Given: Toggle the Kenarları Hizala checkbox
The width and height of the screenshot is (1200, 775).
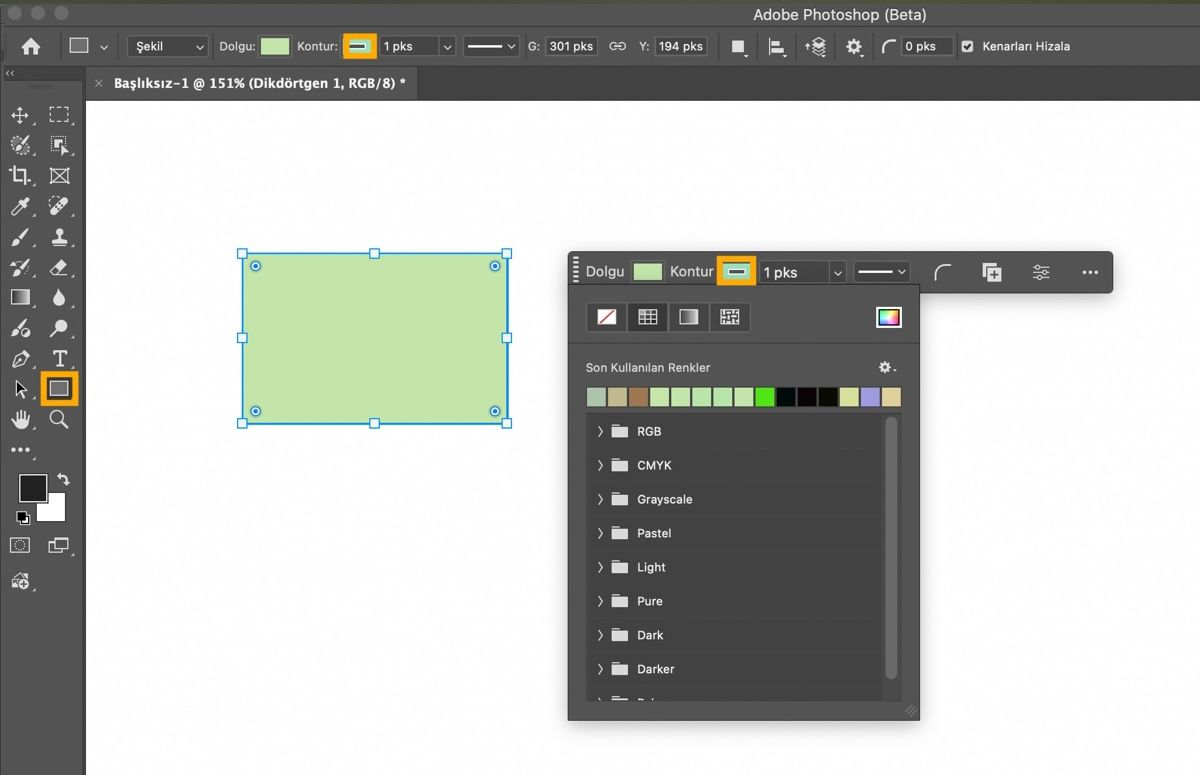Looking at the screenshot, I should click(x=967, y=46).
